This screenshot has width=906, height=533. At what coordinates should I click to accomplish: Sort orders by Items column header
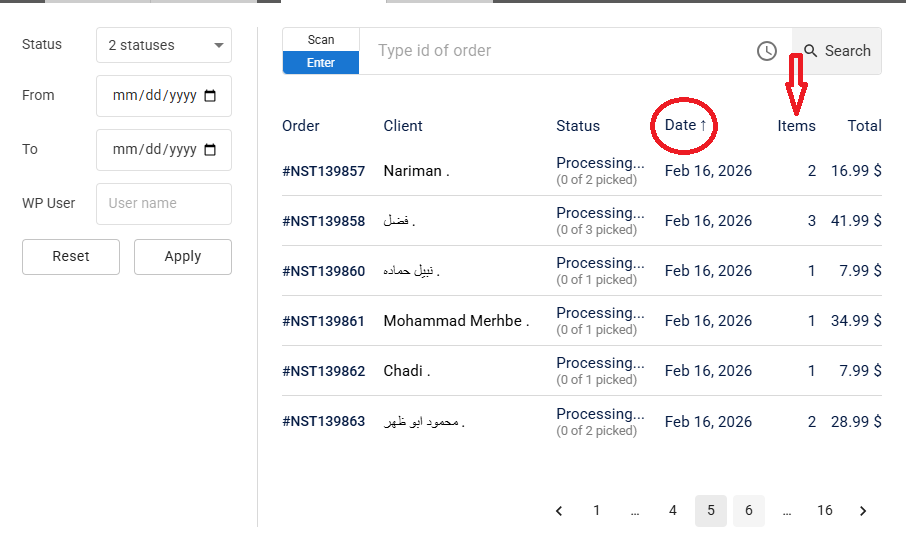click(x=796, y=126)
